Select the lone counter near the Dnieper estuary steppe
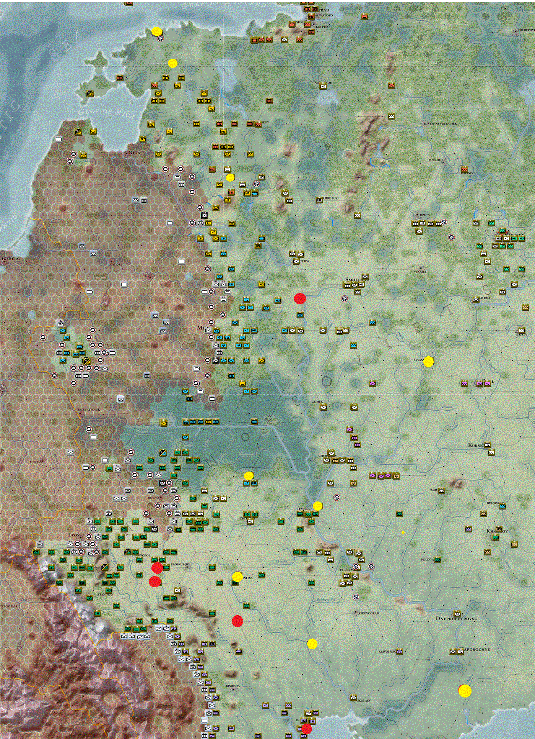The width and height of the screenshot is (535, 739). [354, 698]
